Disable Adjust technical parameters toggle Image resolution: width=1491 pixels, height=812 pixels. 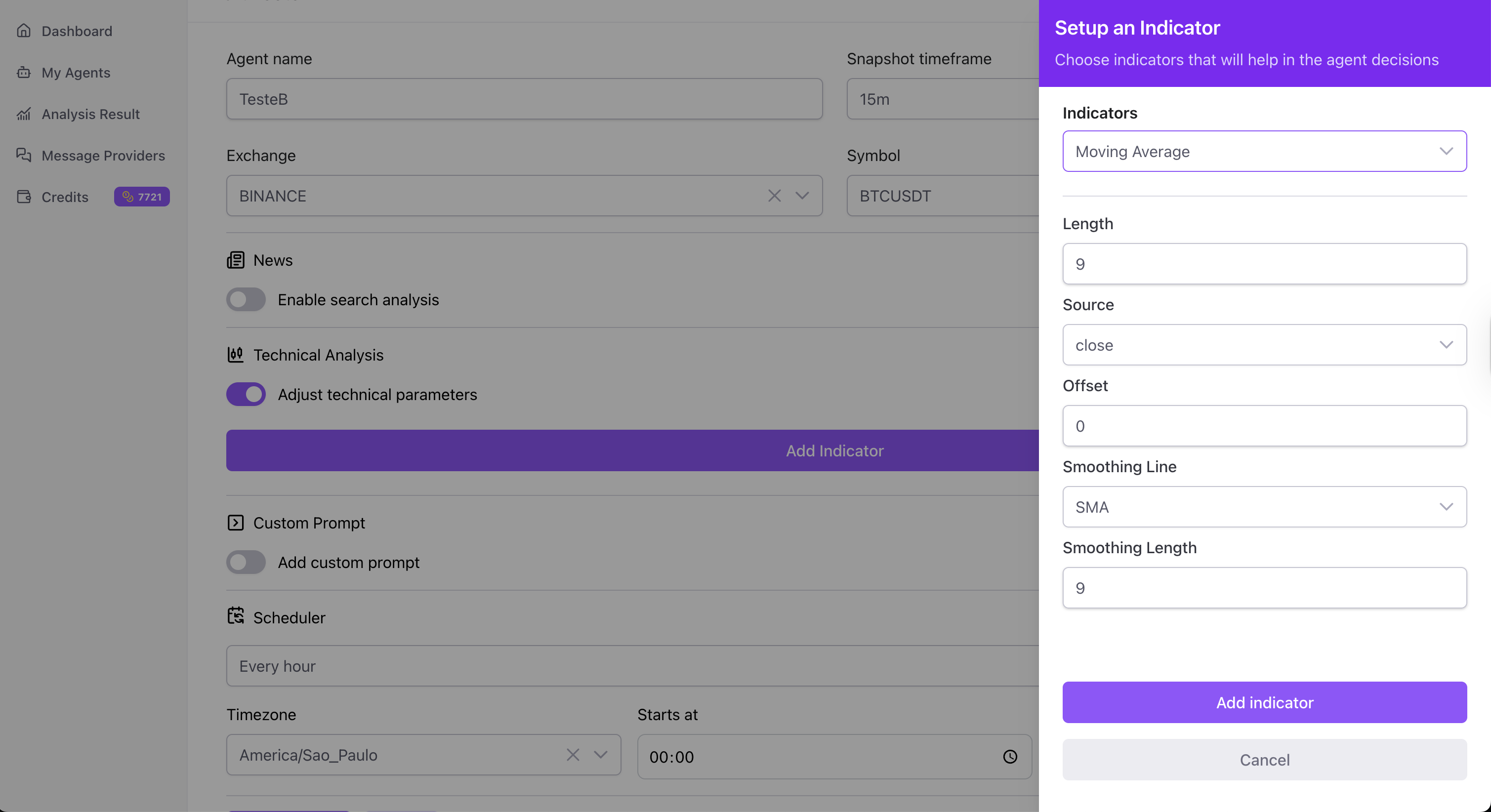click(246, 394)
